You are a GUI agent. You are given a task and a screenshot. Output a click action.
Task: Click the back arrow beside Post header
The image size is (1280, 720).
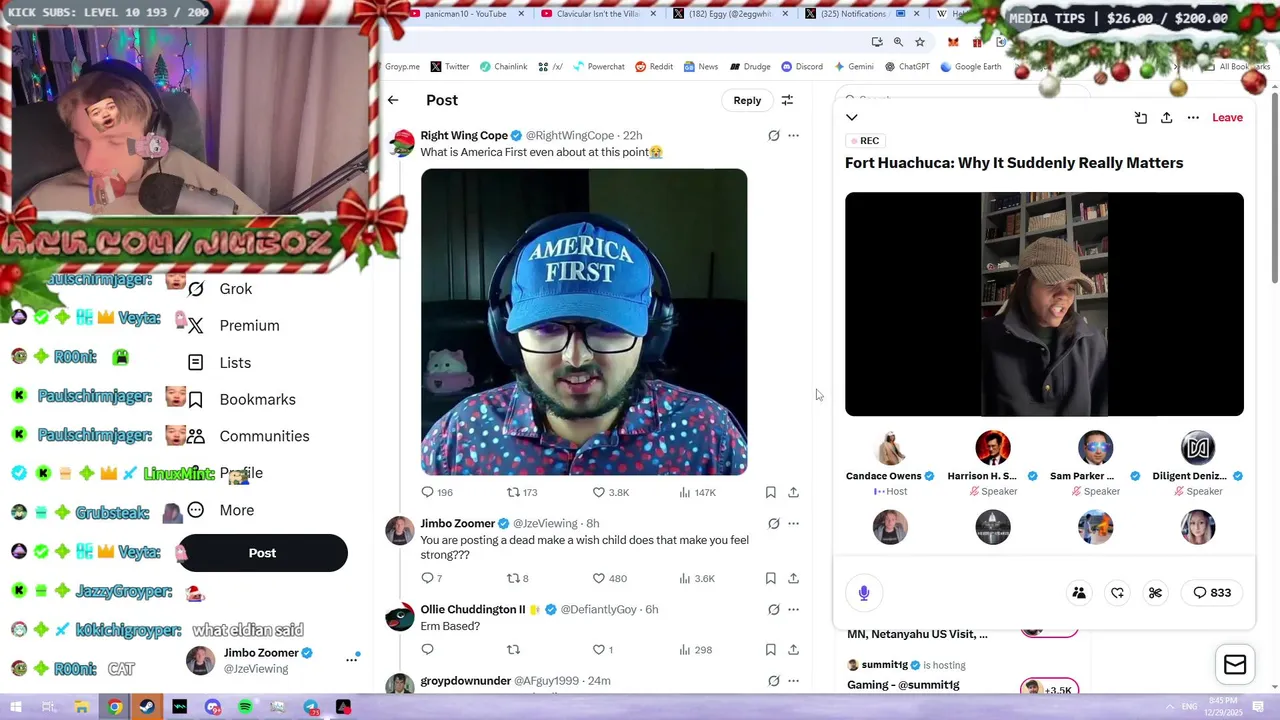tap(393, 100)
